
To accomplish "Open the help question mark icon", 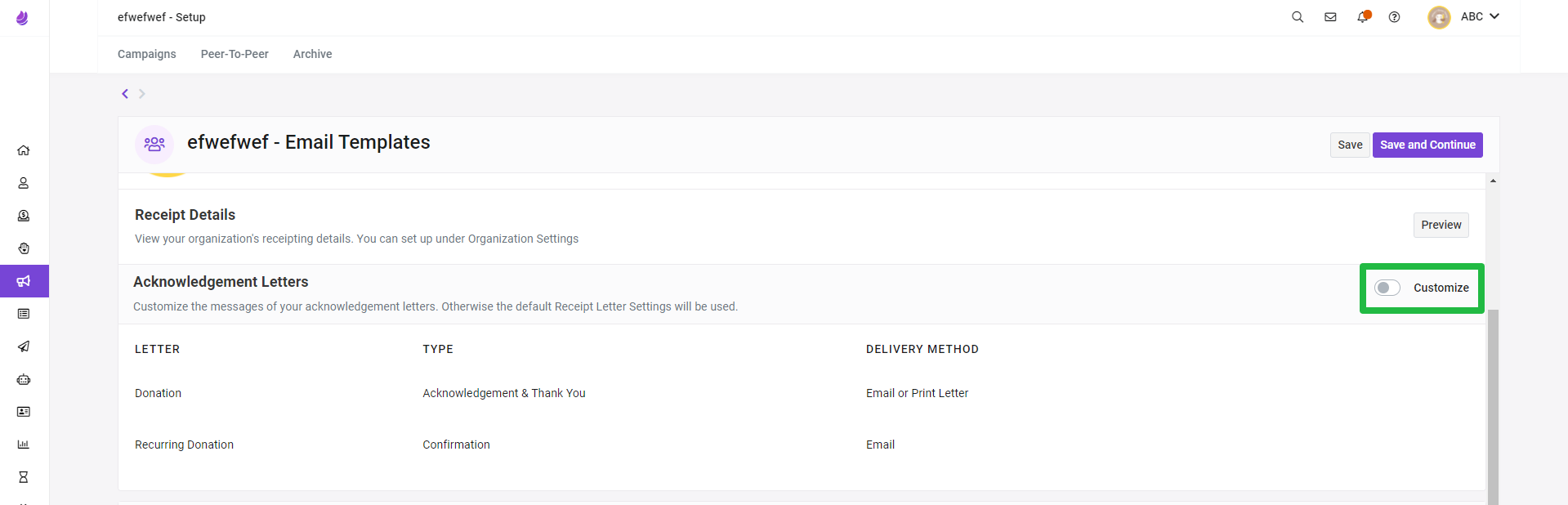I will [1394, 17].
